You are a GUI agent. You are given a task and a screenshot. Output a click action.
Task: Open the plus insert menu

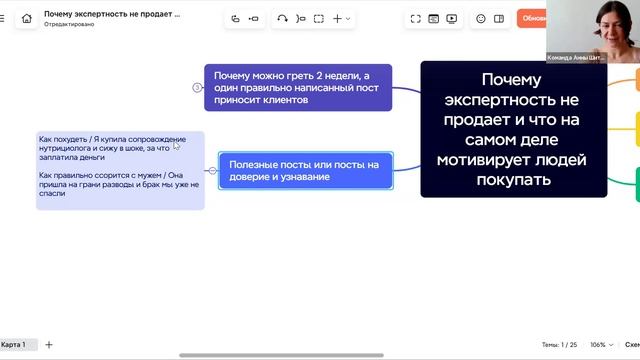click(x=337, y=19)
